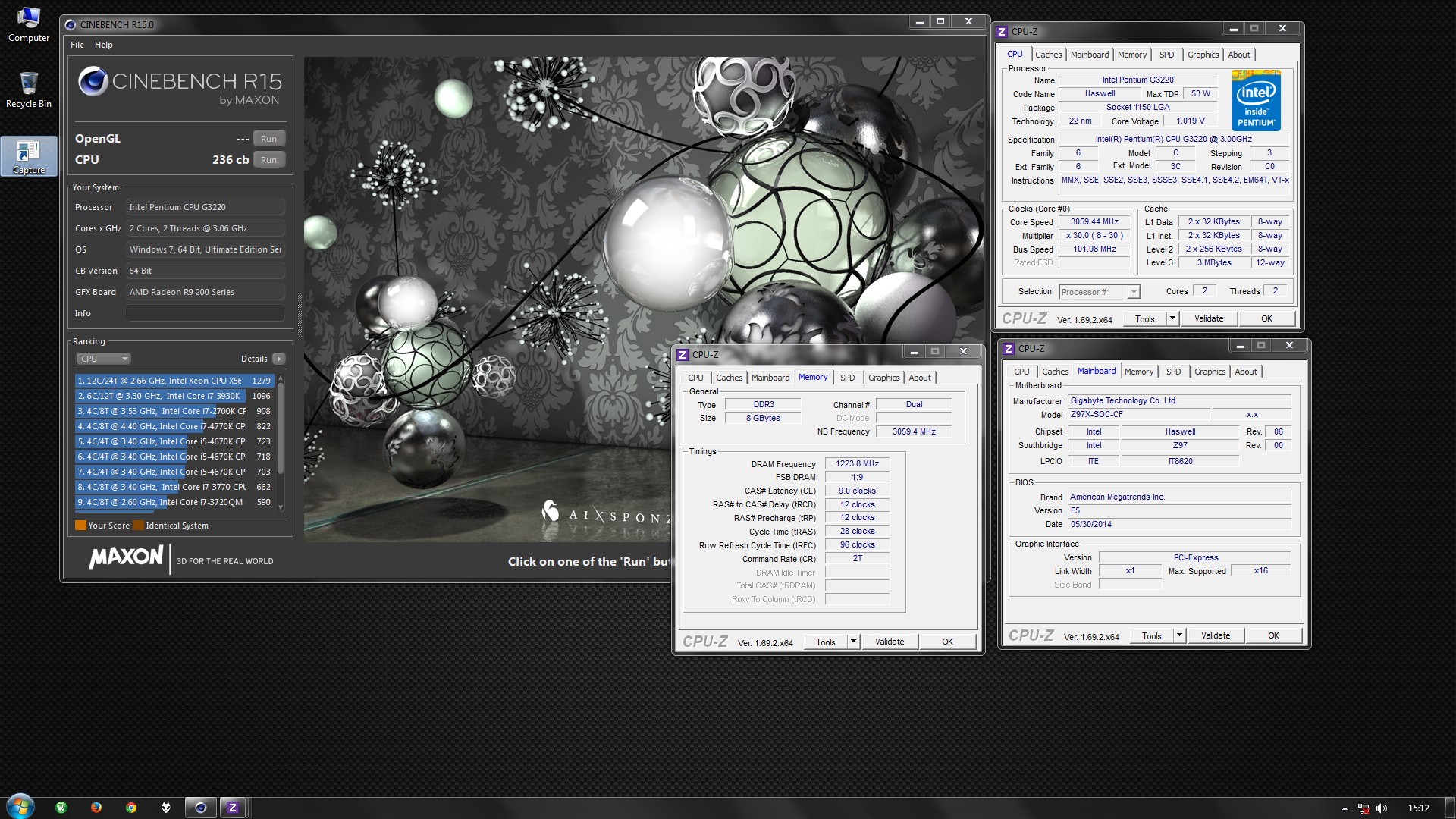1456x819 pixels.
Task: Open the volume speaker tray icon
Action: click(1382, 808)
